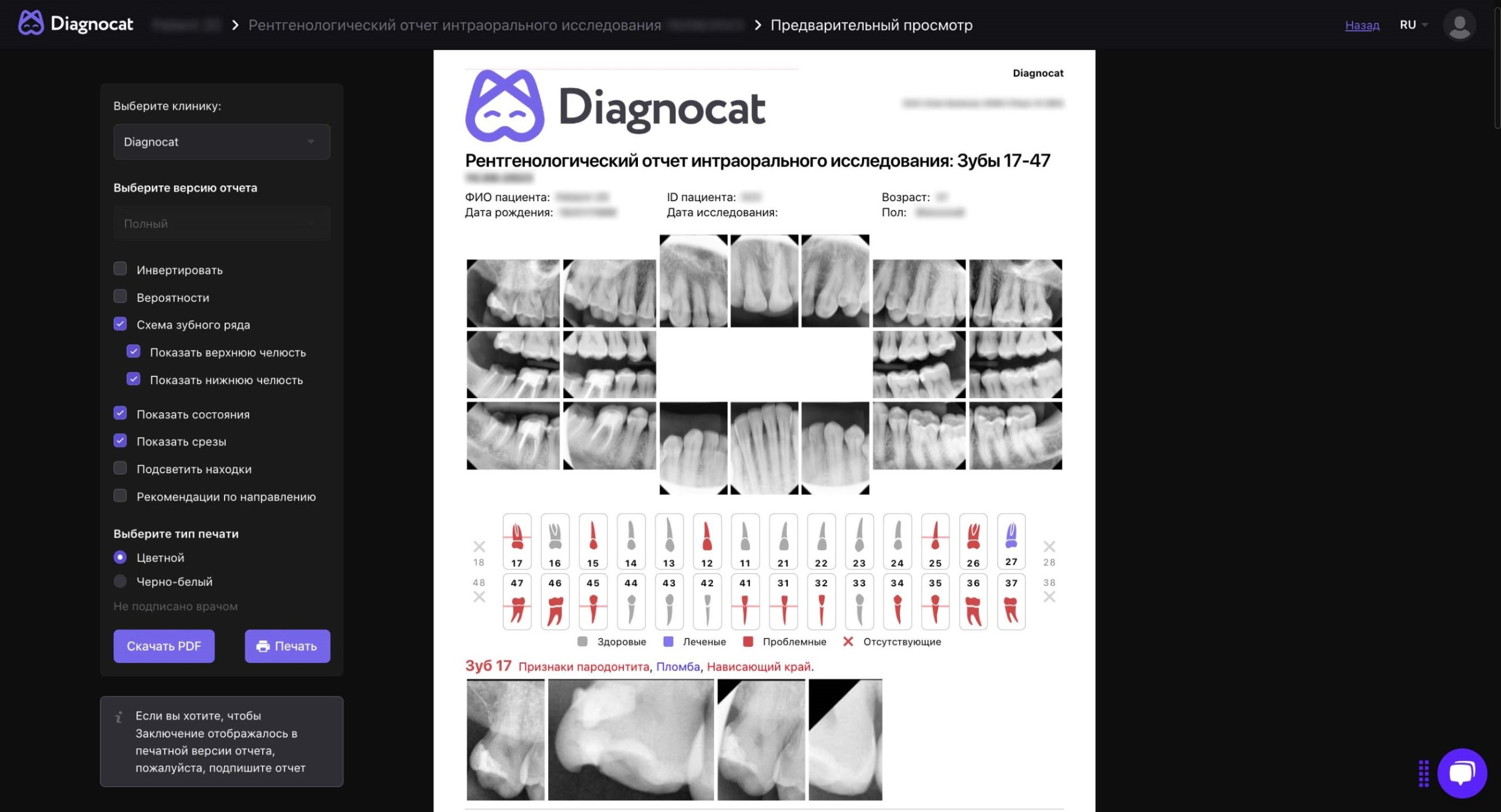Select Черно-белый print type

[x=120, y=581]
